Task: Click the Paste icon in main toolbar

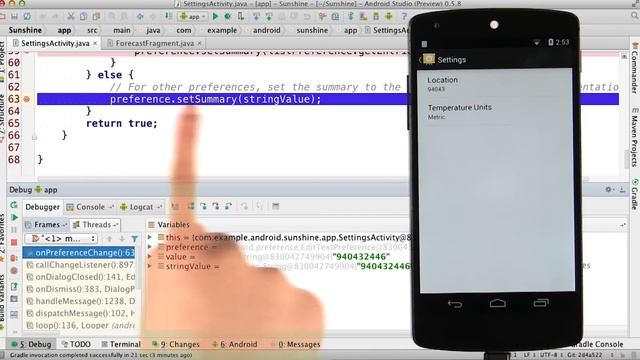Action: [96, 16]
